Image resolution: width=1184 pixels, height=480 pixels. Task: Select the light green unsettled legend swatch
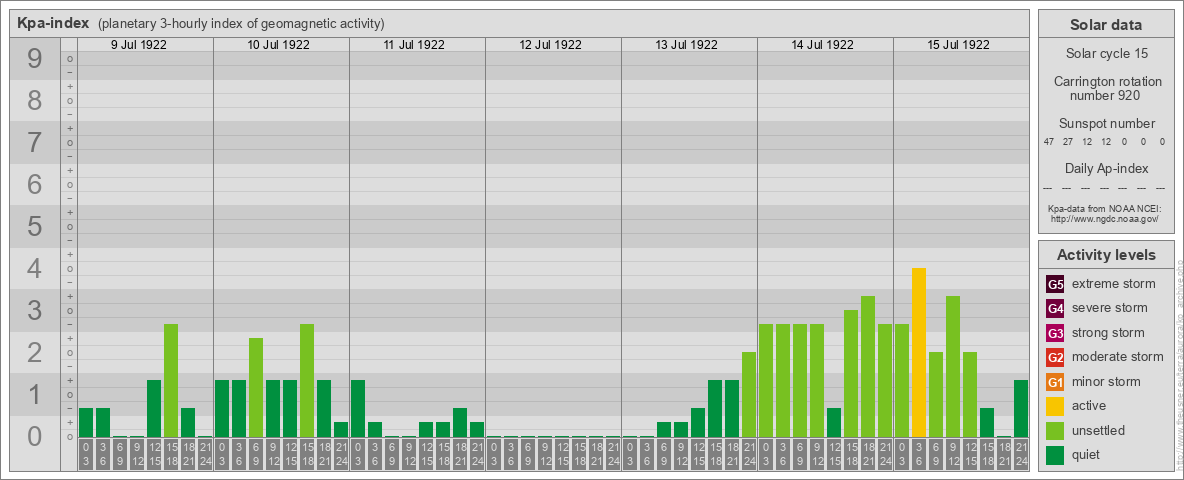(1055, 430)
